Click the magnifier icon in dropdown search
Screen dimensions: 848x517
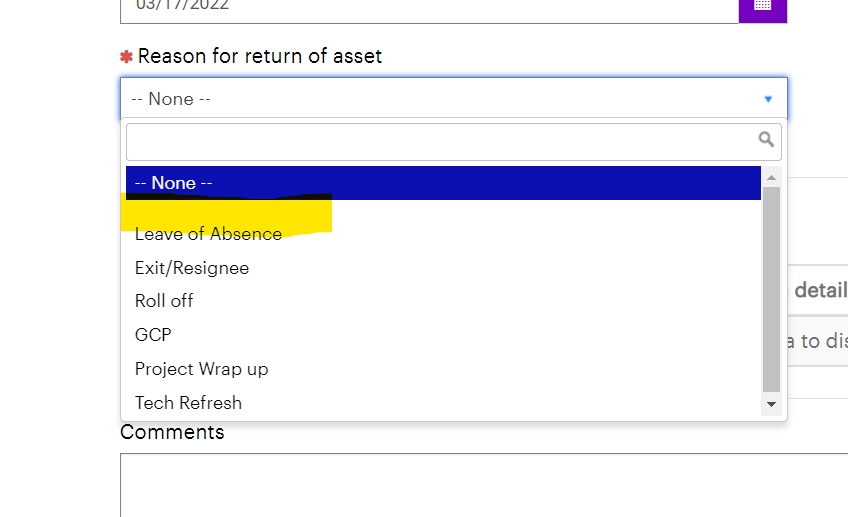tap(766, 140)
